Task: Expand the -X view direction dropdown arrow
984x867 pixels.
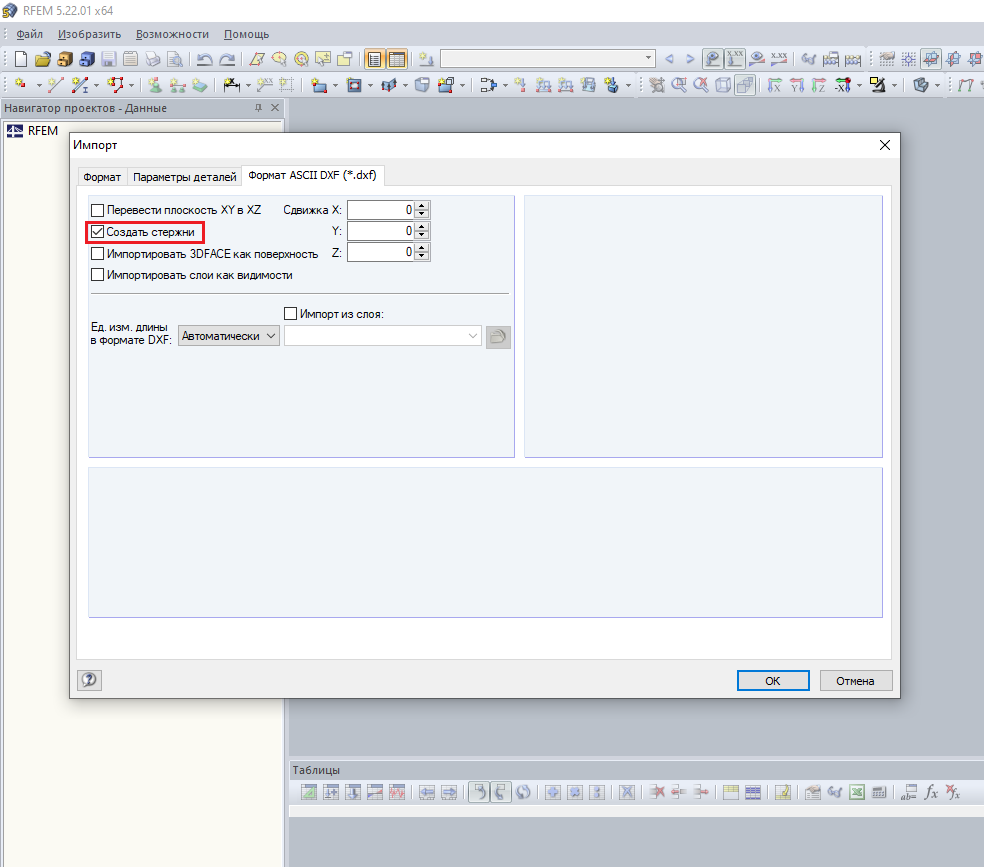Action: (859, 85)
